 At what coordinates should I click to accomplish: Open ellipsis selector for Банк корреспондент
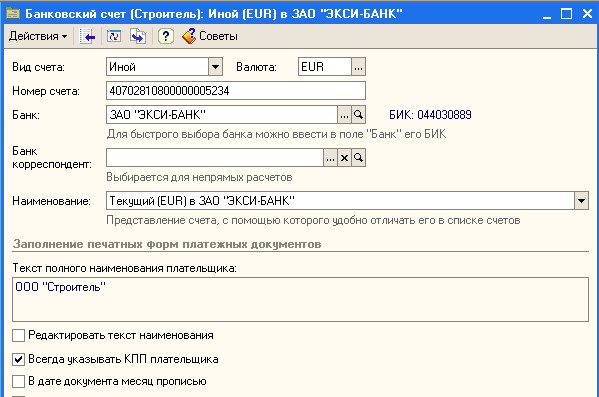pyautogui.click(x=330, y=157)
